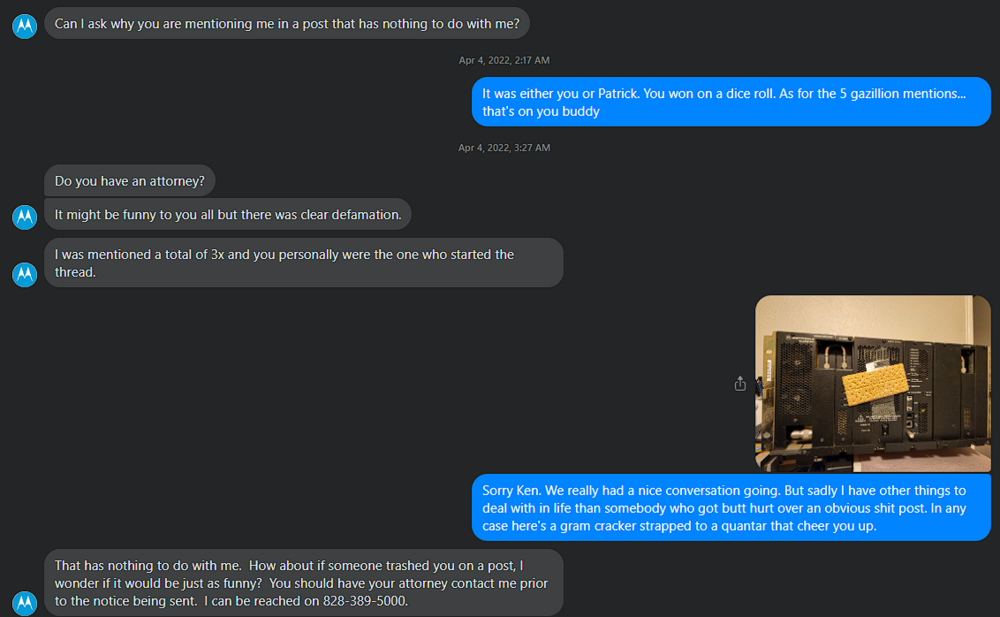The image size is (1000, 617).
Task: Click the 'clear defamation' message bubble
Action: pos(228,214)
